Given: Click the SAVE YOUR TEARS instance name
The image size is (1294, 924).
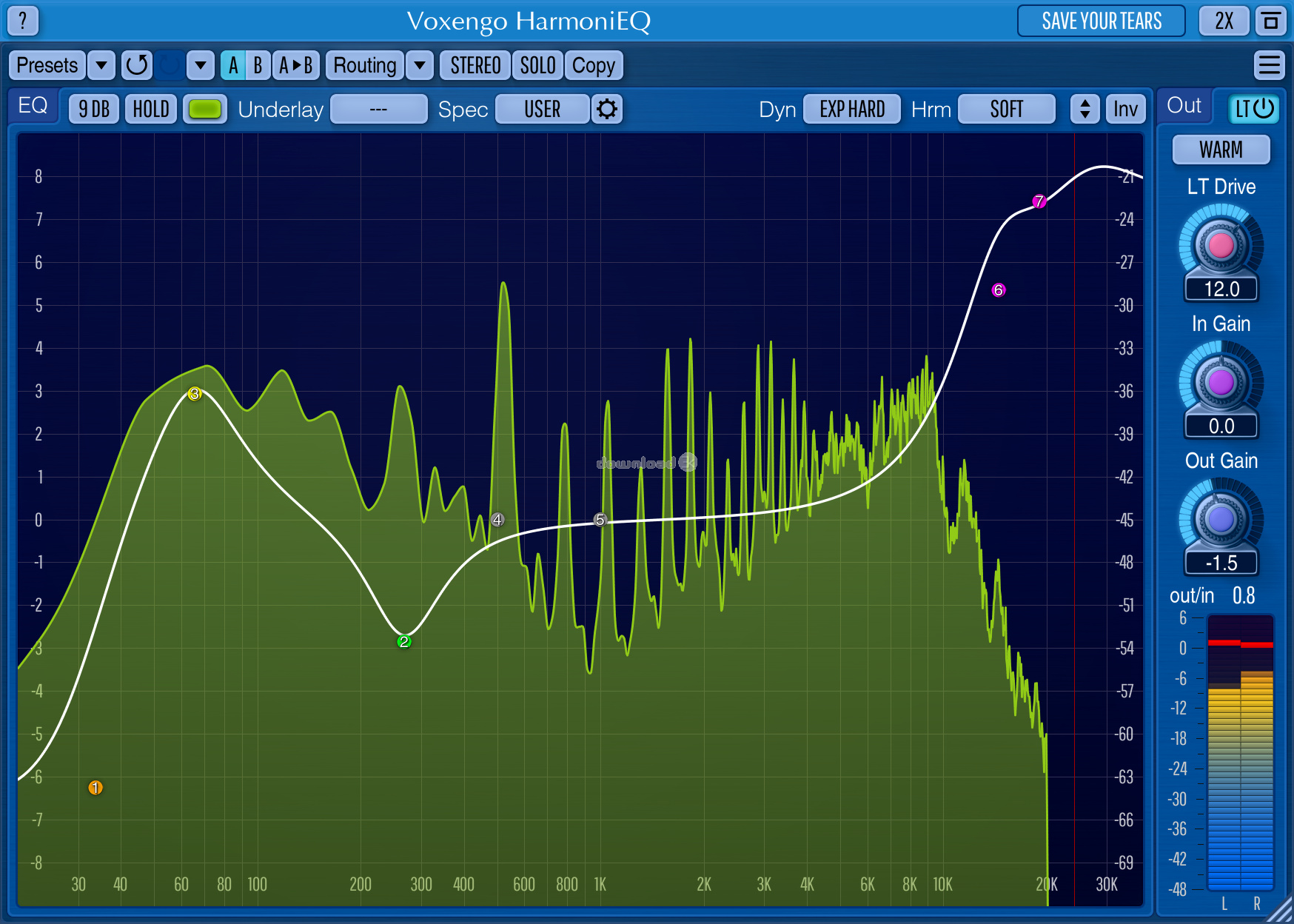Looking at the screenshot, I should coord(1102,21).
